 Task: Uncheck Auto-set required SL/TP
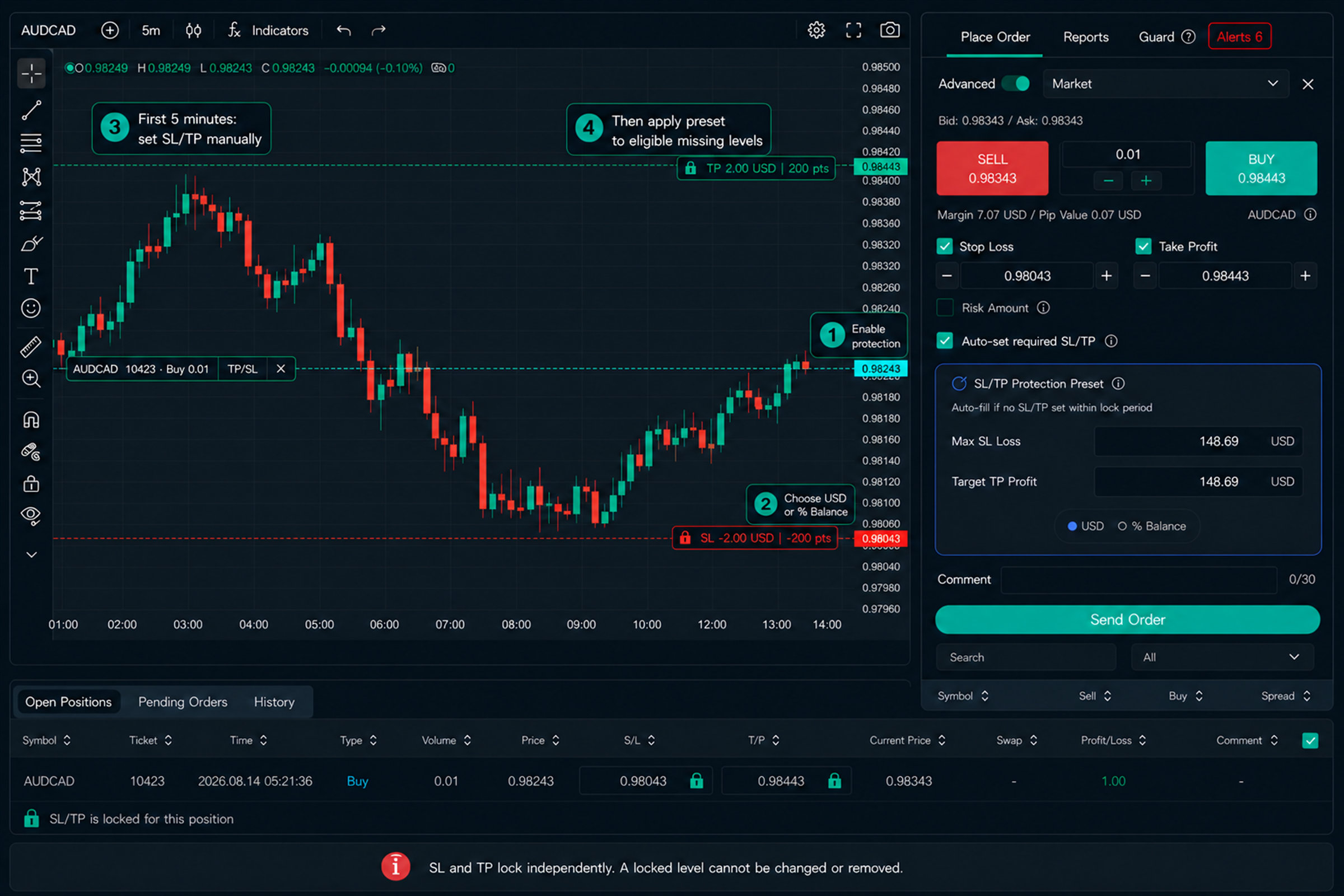pyautogui.click(x=945, y=340)
